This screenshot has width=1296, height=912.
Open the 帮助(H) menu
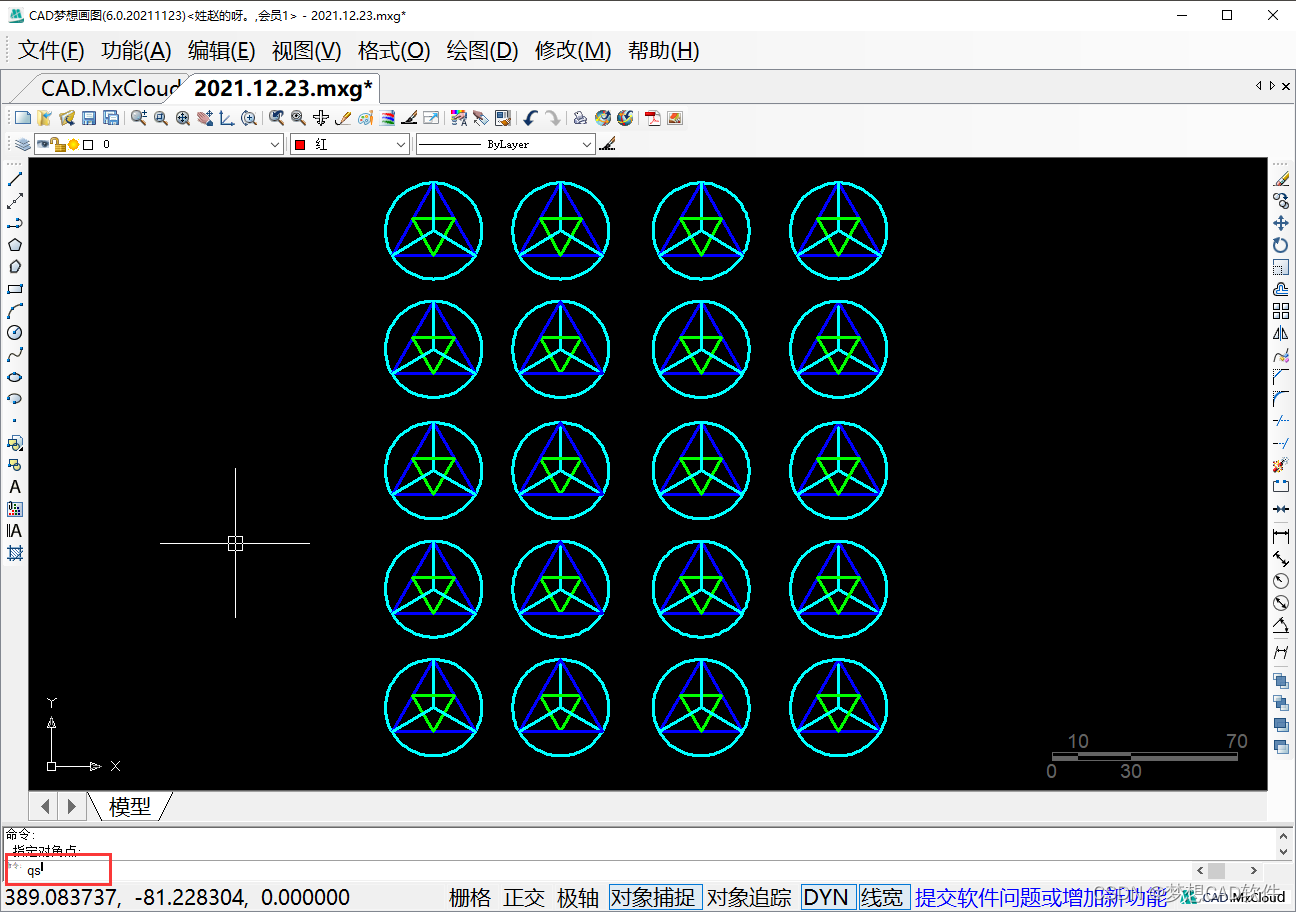coord(663,50)
